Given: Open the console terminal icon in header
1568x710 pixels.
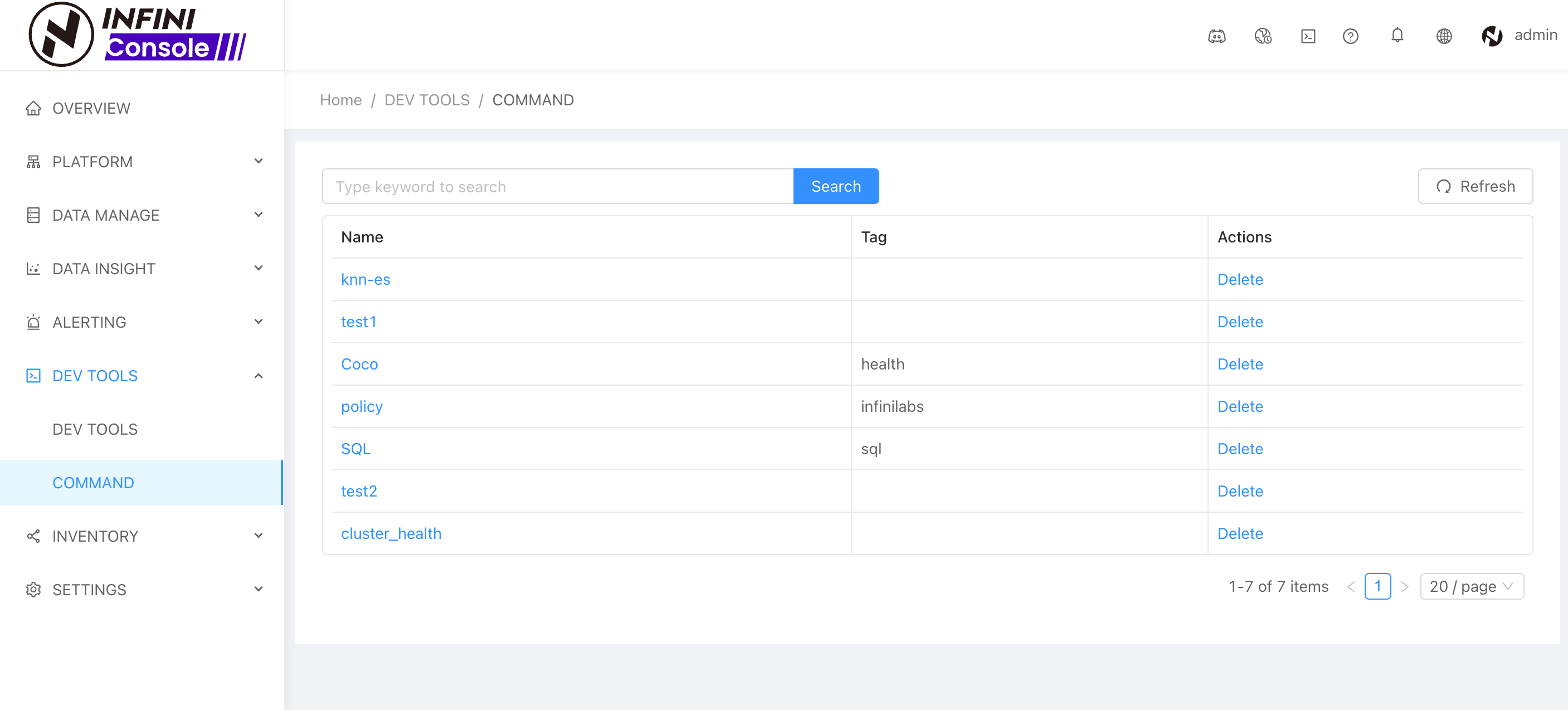Looking at the screenshot, I should tap(1307, 36).
